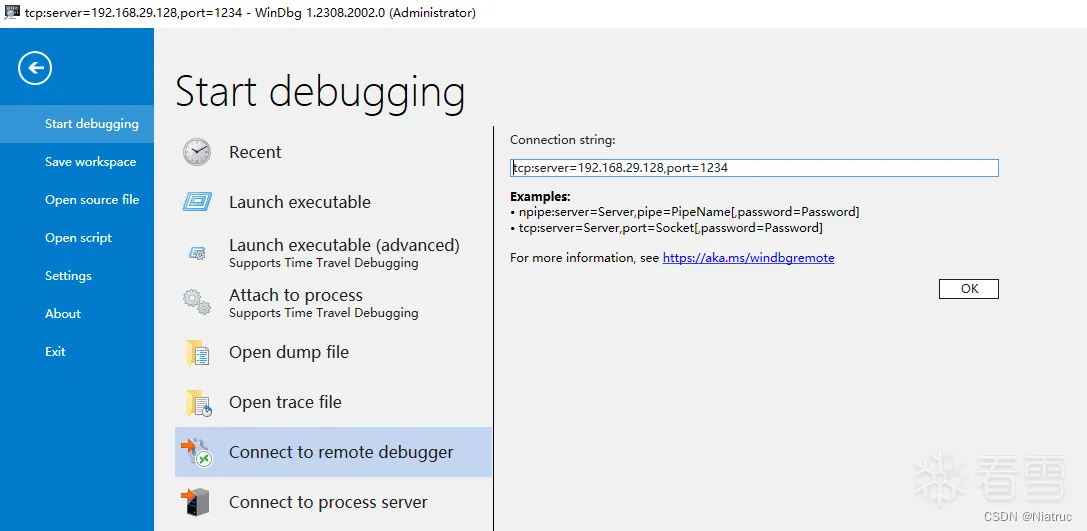Image resolution: width=1087 pixels, height=531 pixels.
Task: Click the Connect to remote debugger icon
Action: tap(196, 452)
